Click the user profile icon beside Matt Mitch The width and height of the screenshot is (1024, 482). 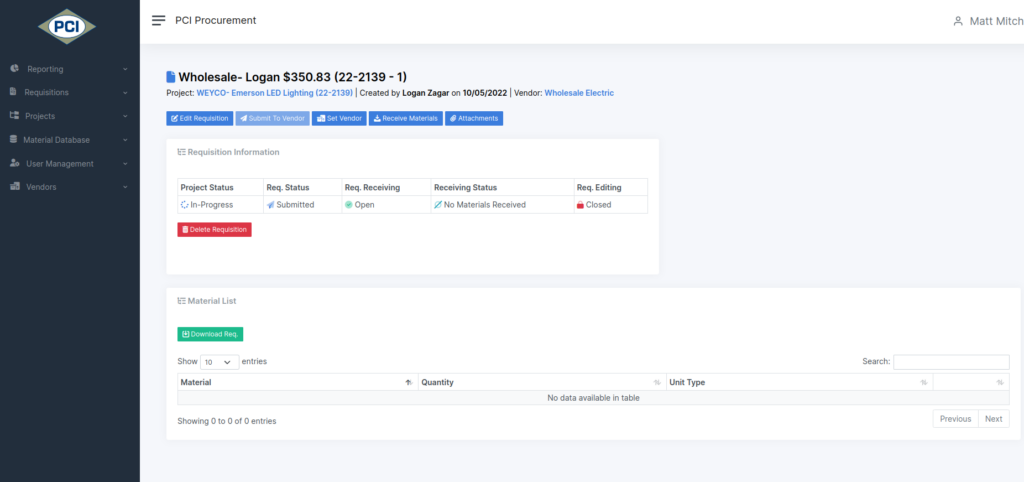957,21
